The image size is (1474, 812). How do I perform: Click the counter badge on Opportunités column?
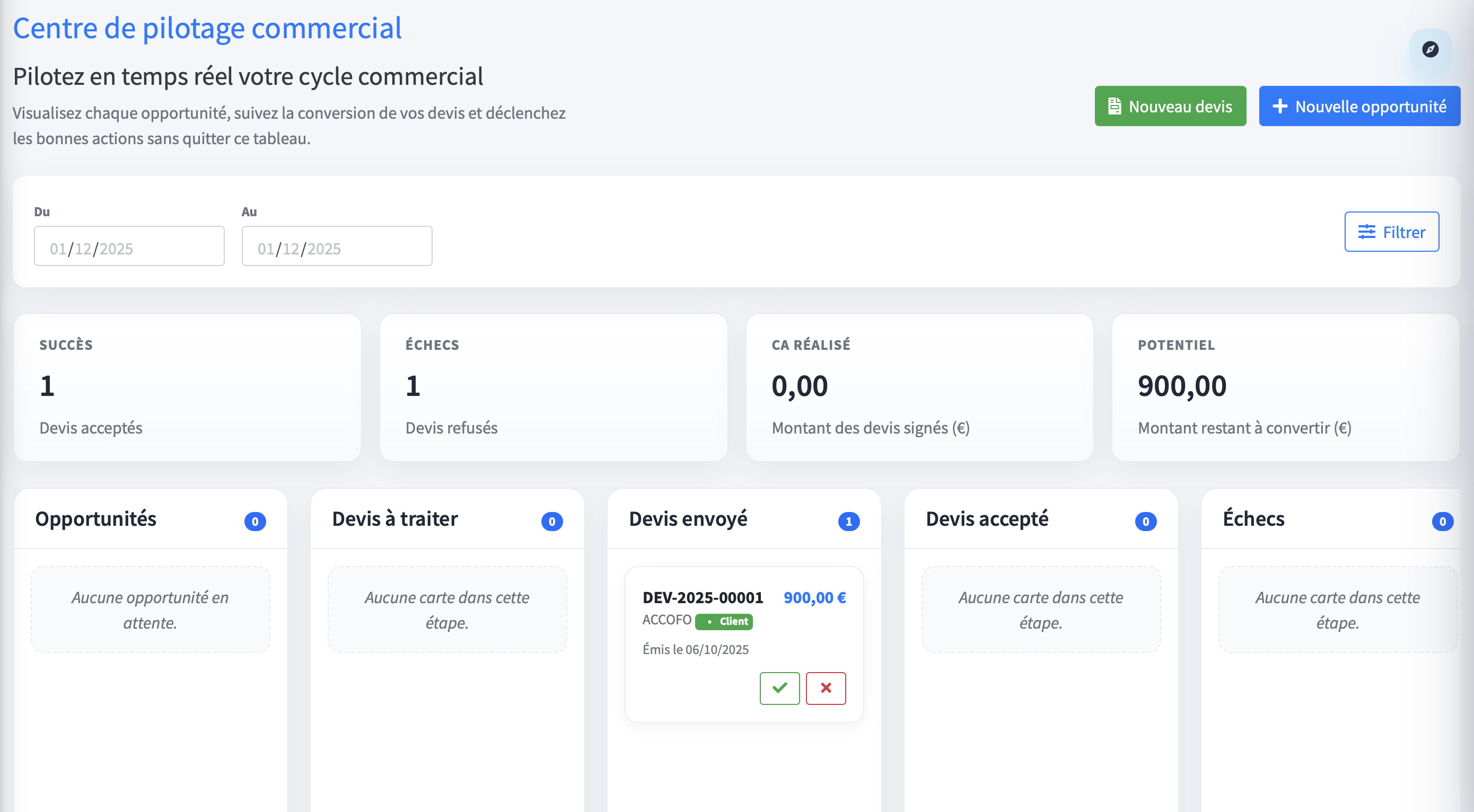click(x=255, y=521)
